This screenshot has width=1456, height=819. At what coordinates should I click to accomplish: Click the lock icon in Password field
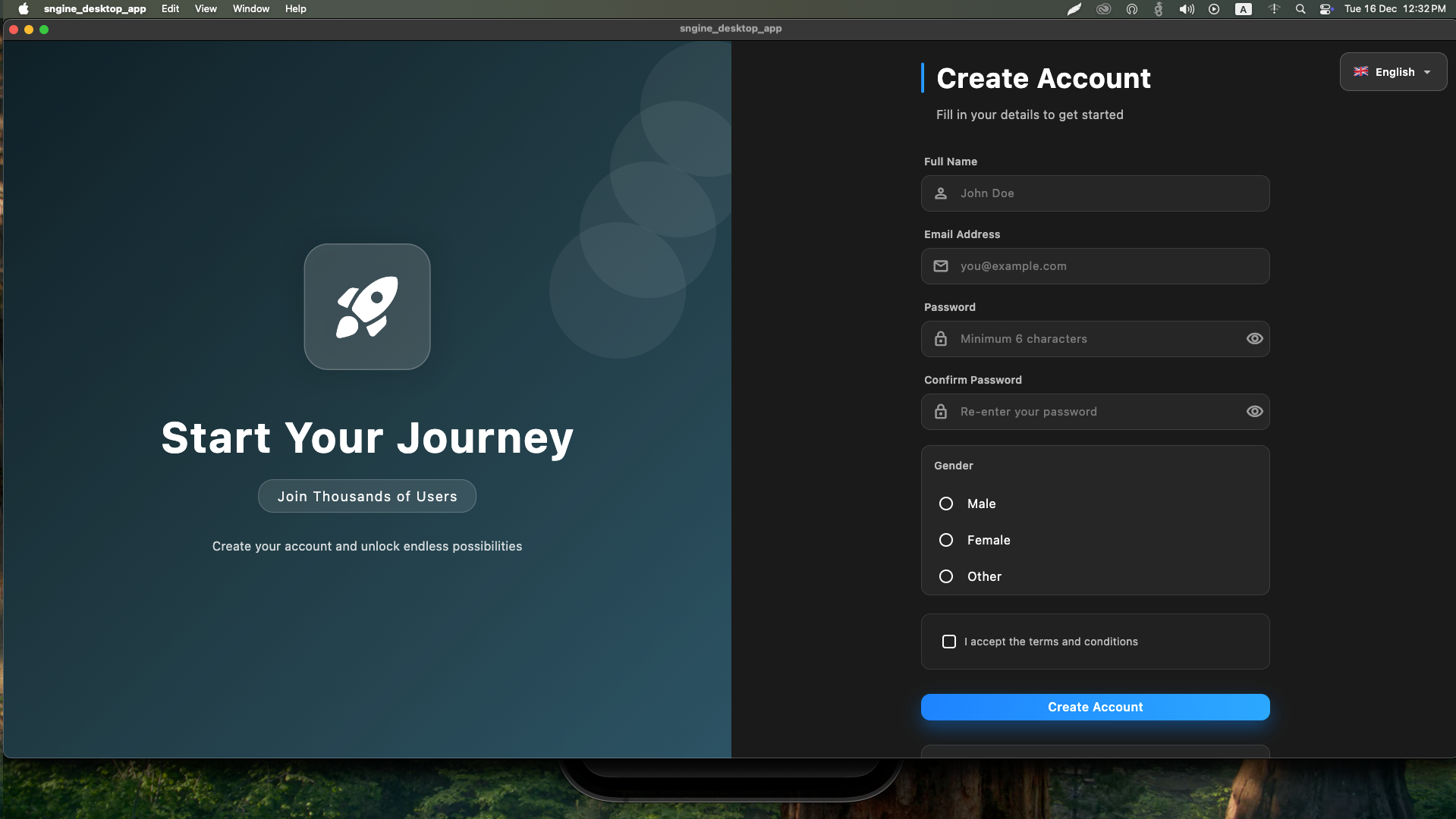point(940,339)
